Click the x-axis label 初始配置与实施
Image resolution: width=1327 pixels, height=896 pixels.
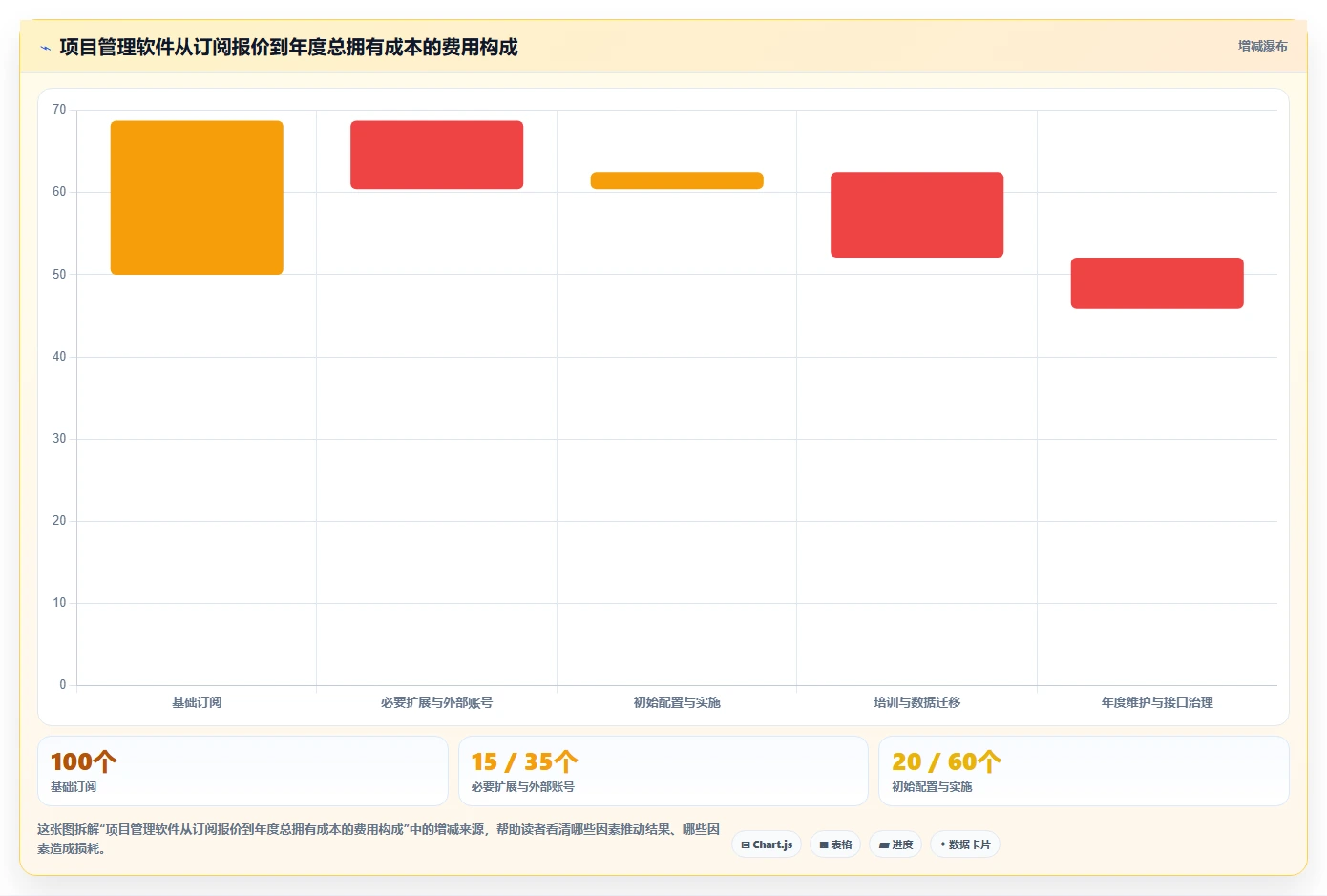677,702
